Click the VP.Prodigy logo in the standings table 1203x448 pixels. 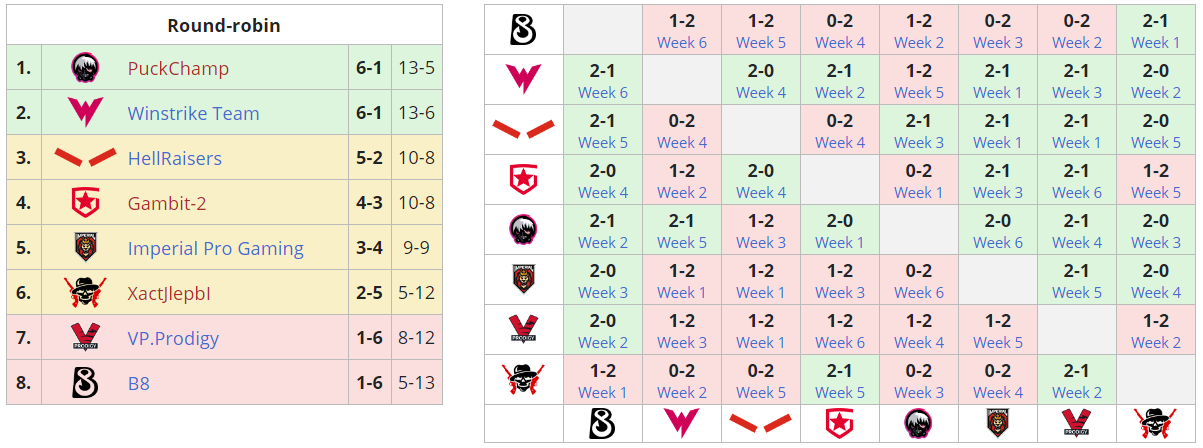(84, 338)
